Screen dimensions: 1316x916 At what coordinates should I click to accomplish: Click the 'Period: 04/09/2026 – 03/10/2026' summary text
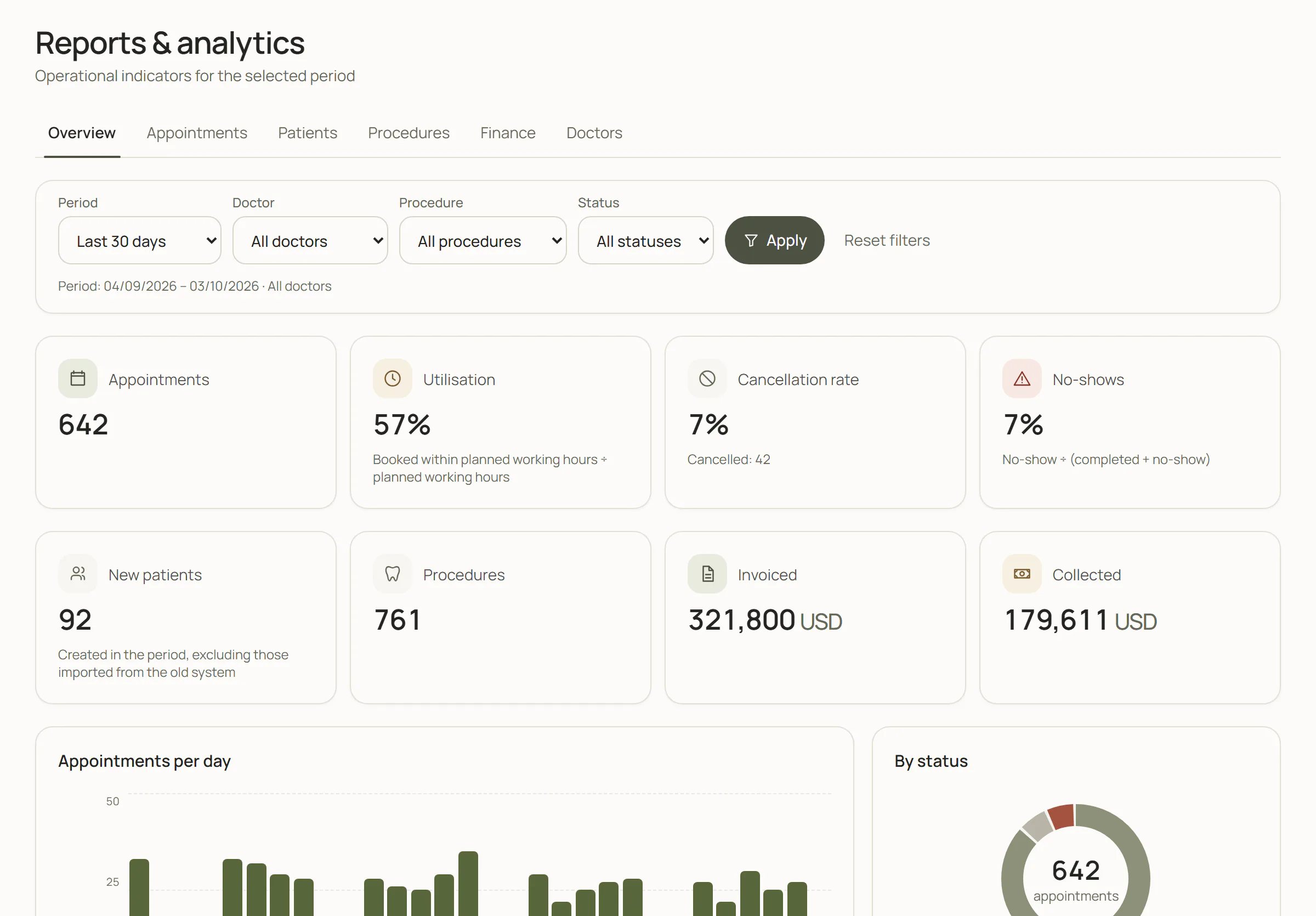[159, 286]
